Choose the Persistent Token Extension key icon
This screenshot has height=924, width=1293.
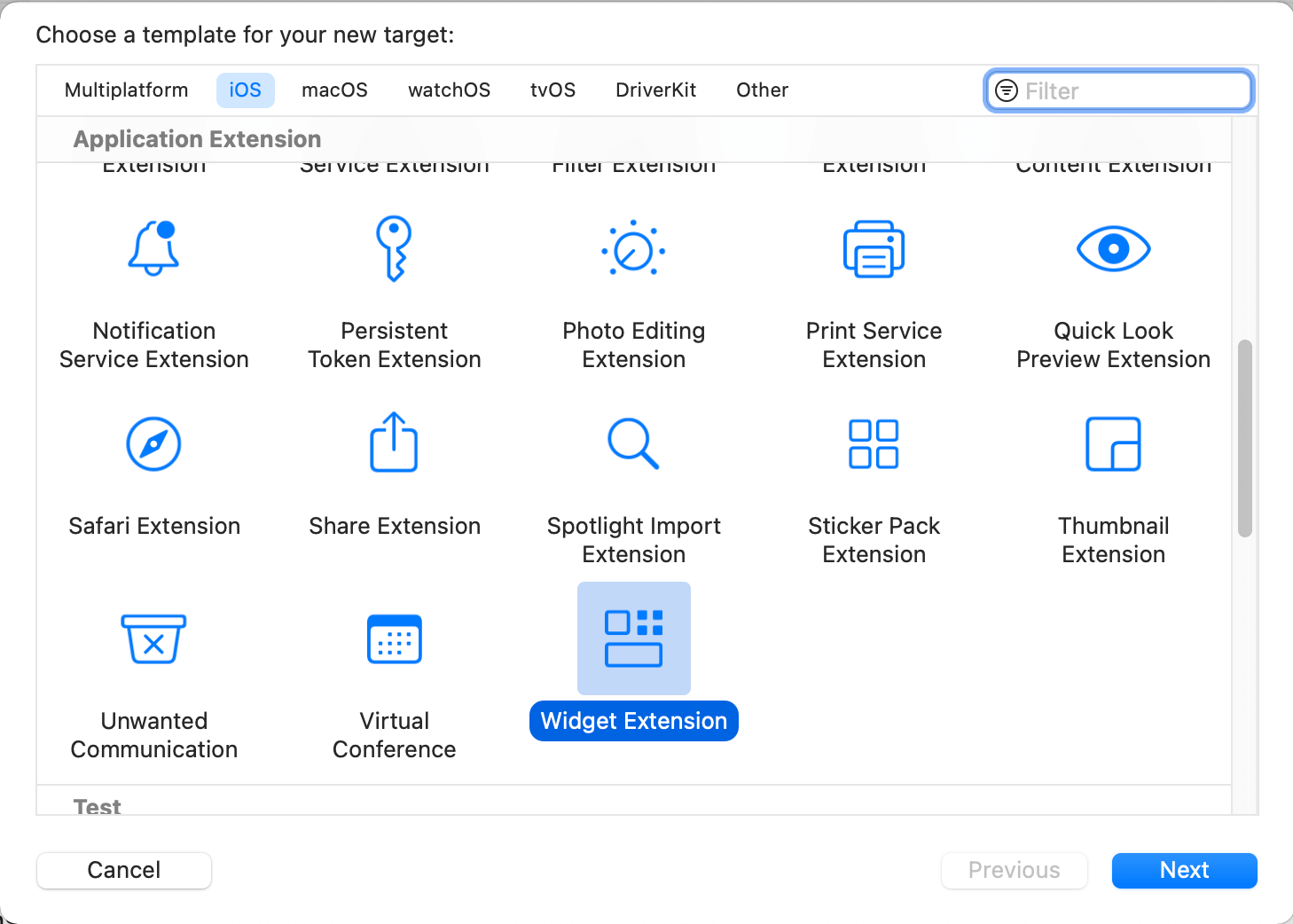pyautogui.click(x=394, y=249)
